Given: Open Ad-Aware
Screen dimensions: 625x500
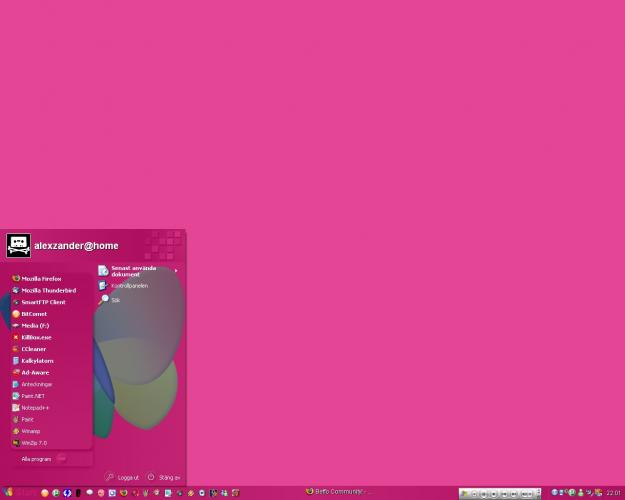Looking at the screenshot, I should [35, 372].
